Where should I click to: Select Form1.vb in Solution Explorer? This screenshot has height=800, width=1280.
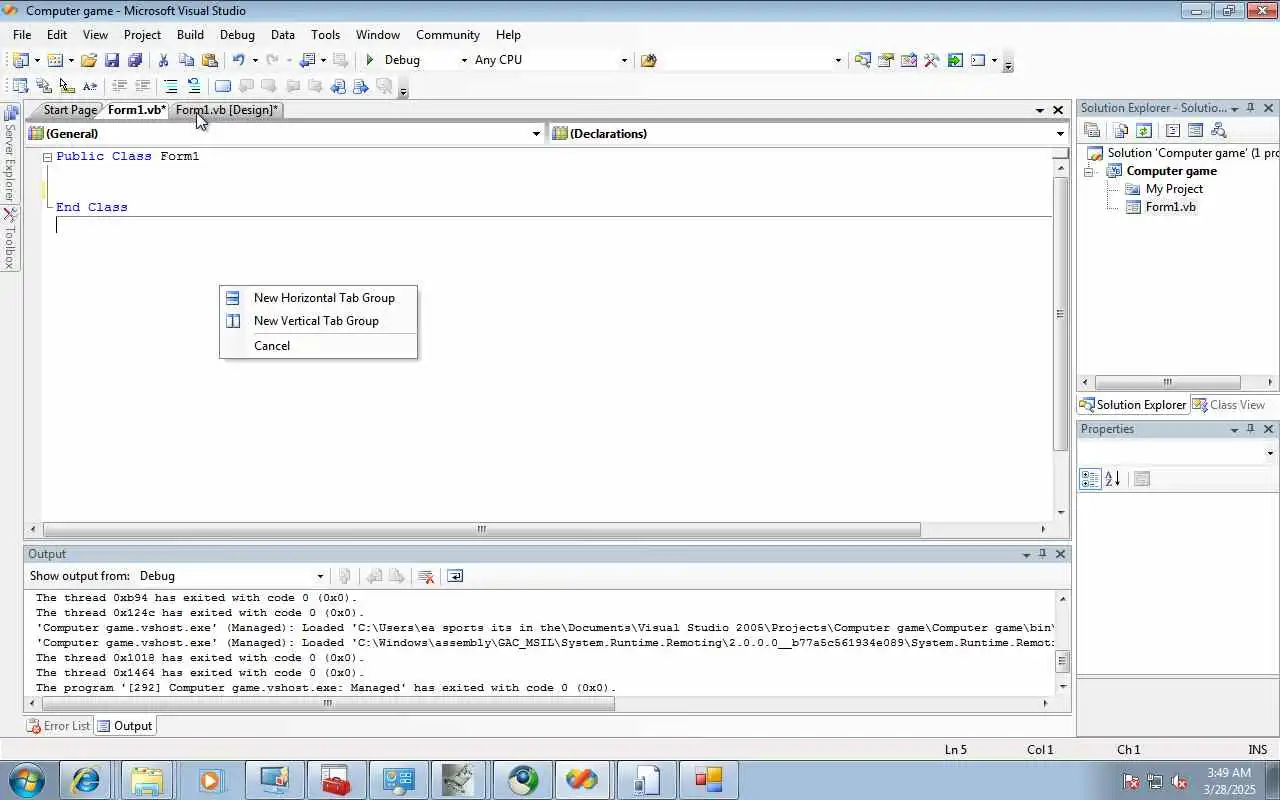(x=1170, y=207)
